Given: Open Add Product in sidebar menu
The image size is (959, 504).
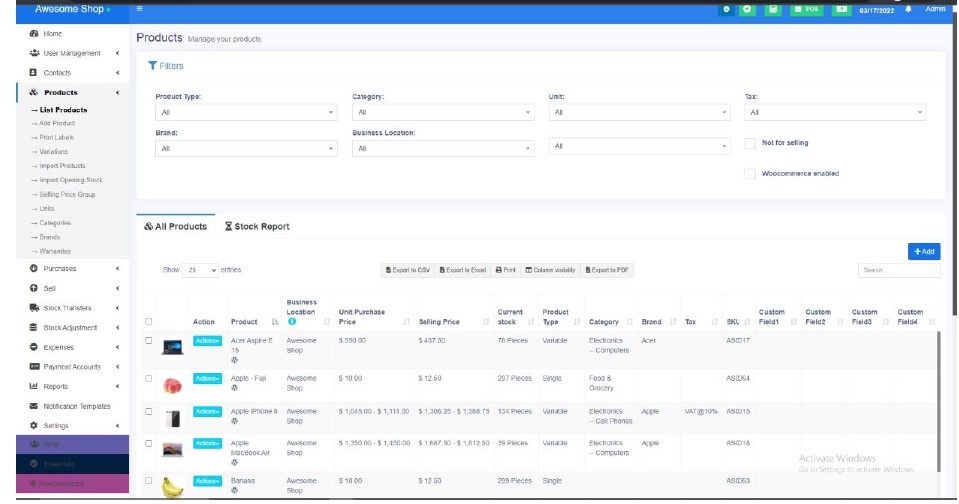Looking at the screenshot, I should pyautogui.click(x=56, y=124).
